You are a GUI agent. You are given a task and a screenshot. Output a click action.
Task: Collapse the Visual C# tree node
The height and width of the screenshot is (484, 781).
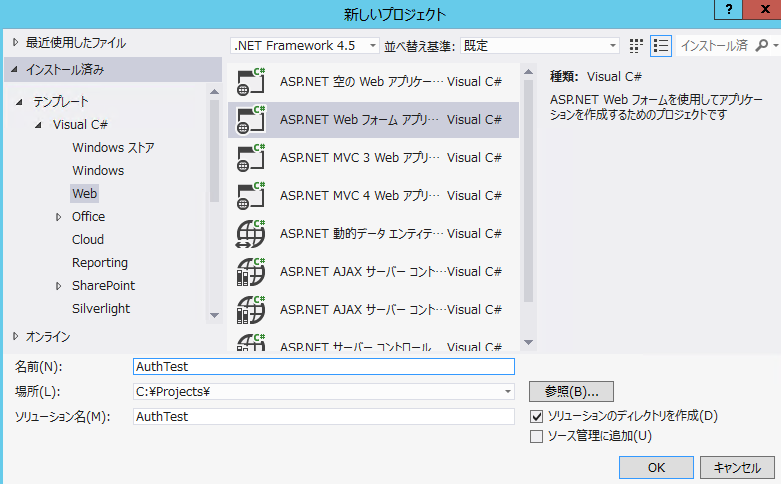[38, 125]
